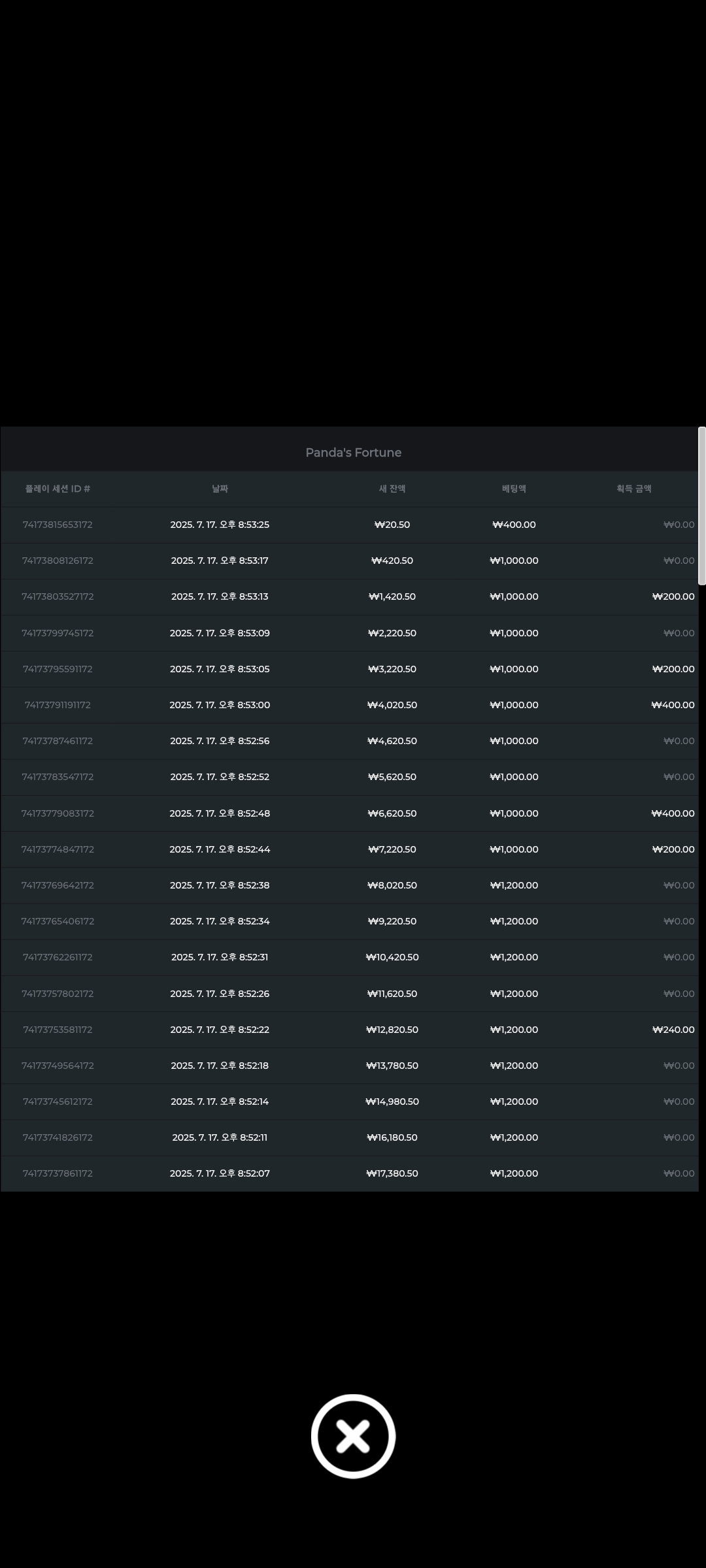Click the ₩400.00 bet in first row
This screenshot has width=706, height=1568.
pos(514,525)
